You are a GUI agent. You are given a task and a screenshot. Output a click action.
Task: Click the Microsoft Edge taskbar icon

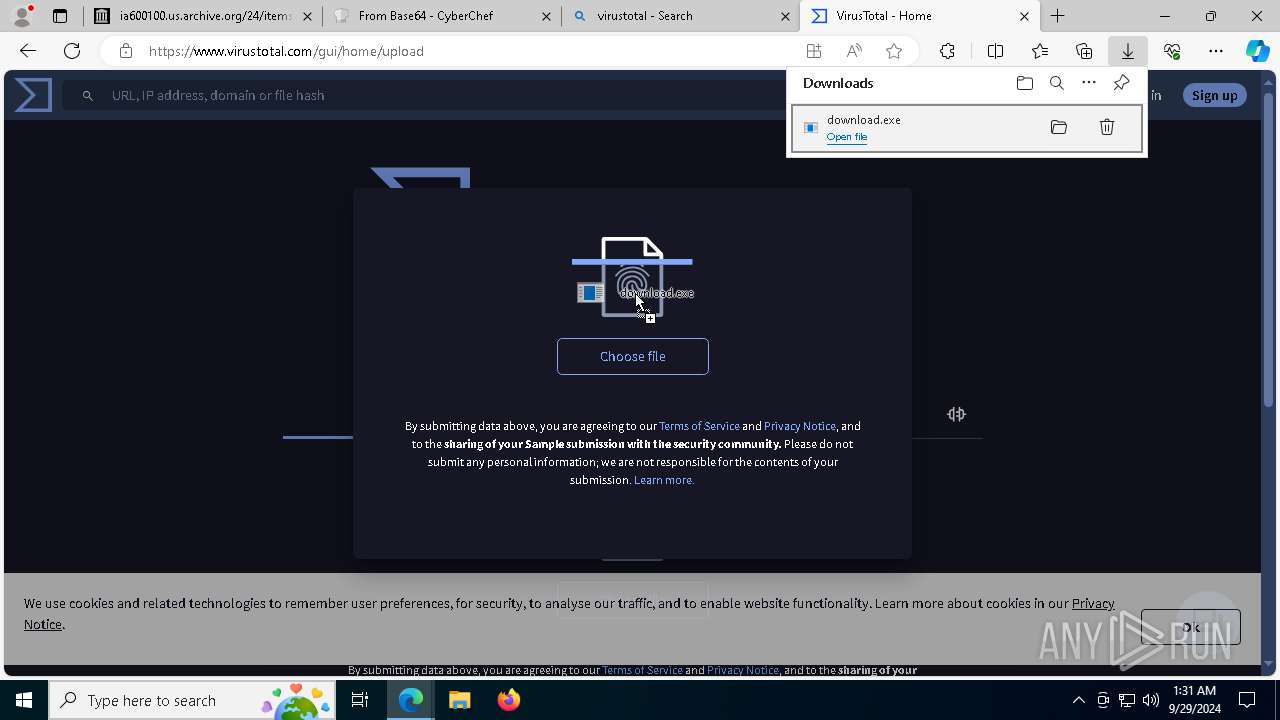click(411, 700)
